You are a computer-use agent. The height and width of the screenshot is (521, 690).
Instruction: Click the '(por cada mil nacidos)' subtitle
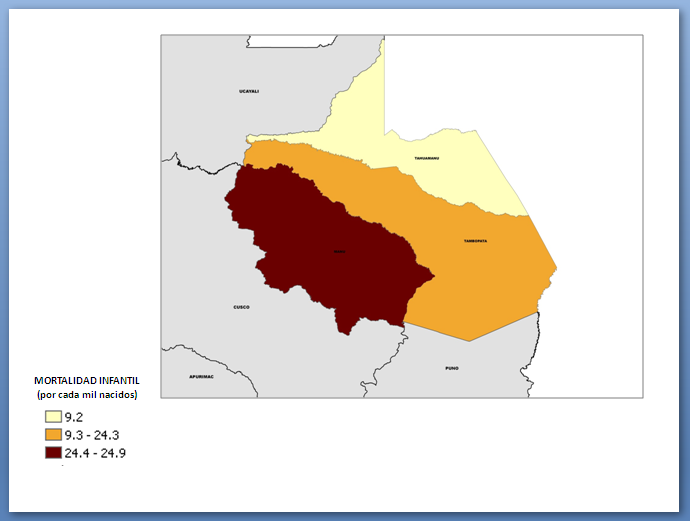tap(87, 395)
